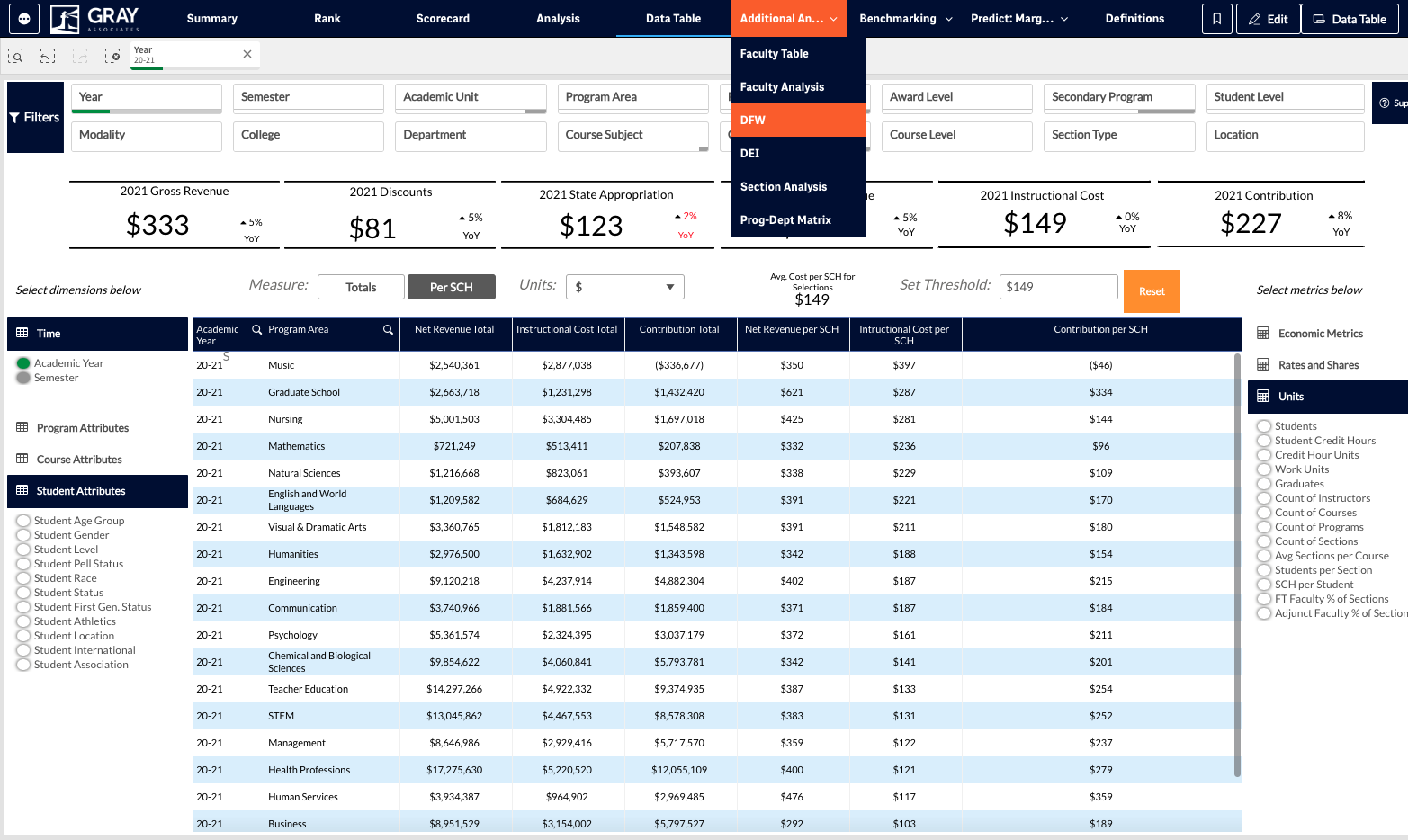Select the Academic Year radio option
Viewport: 1408px width, 840px height.
(23, 363)
